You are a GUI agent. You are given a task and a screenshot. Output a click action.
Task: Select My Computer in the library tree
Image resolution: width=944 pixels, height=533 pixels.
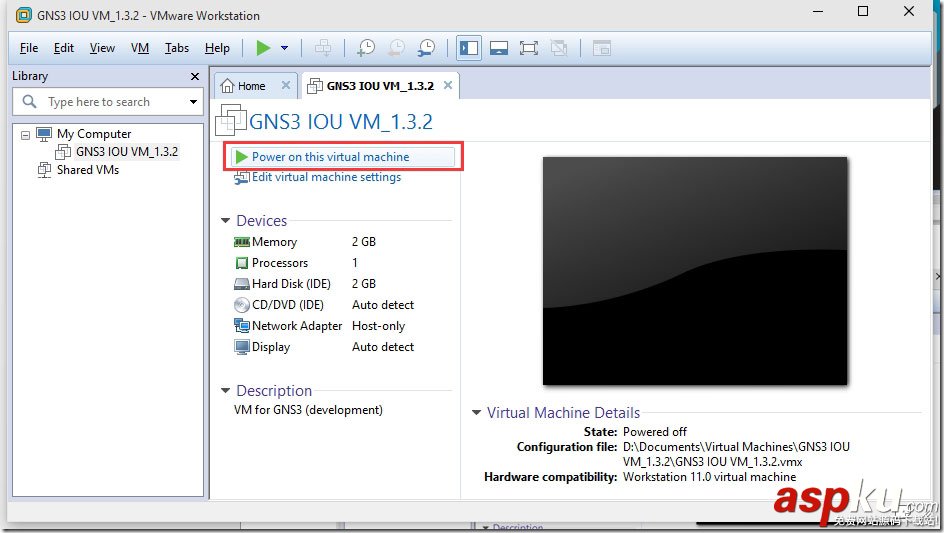coord(94,134)
